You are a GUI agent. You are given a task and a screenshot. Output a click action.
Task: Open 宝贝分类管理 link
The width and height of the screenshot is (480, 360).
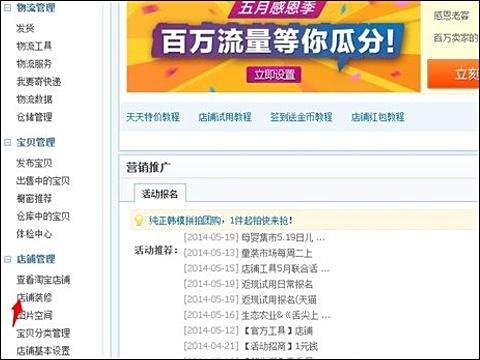43,333
